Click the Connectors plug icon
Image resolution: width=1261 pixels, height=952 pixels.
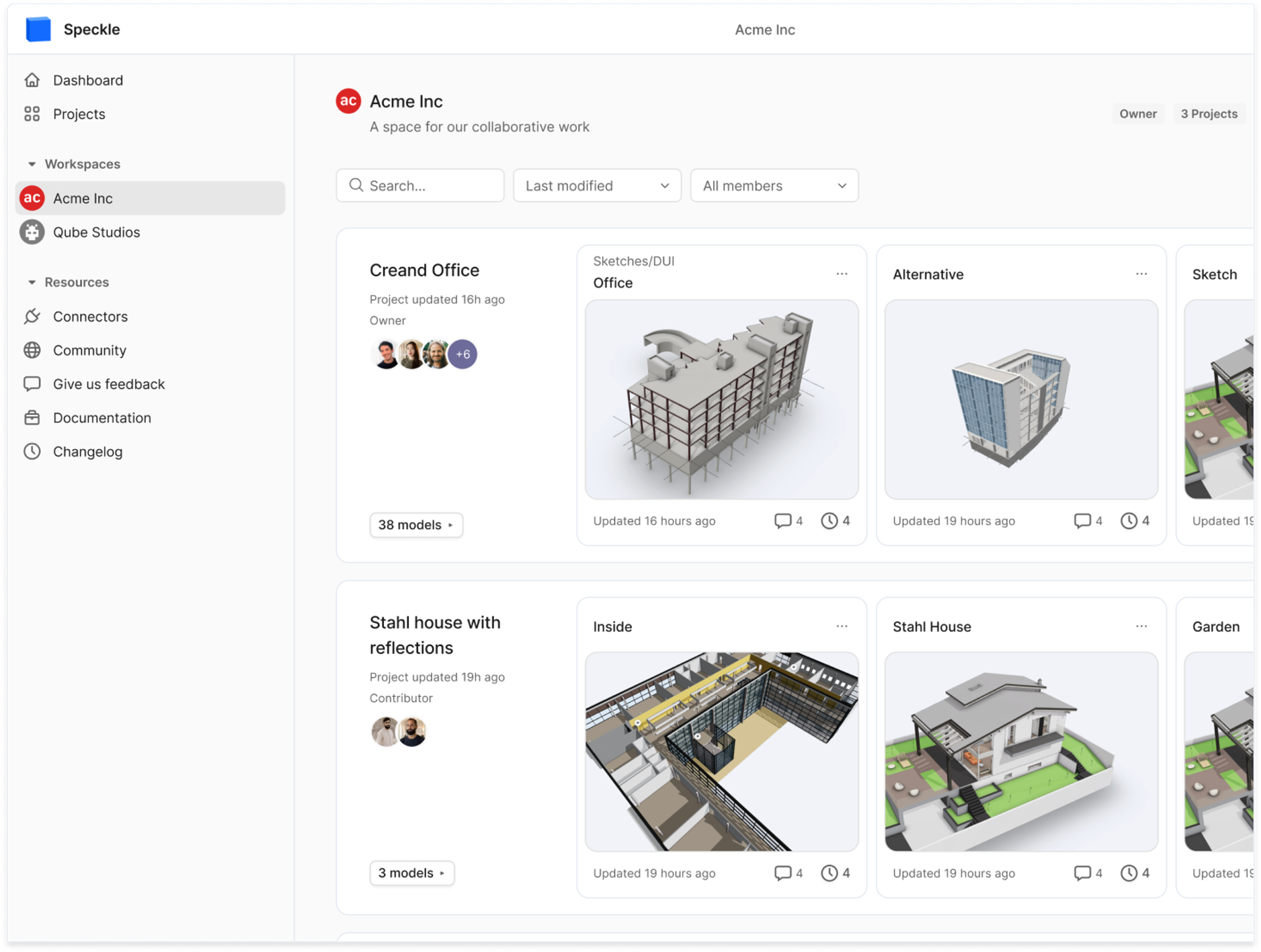point(32,317)
